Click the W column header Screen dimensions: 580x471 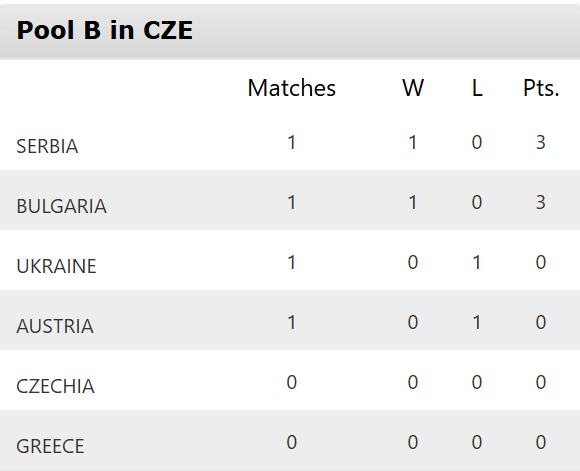tap(413, 88)
